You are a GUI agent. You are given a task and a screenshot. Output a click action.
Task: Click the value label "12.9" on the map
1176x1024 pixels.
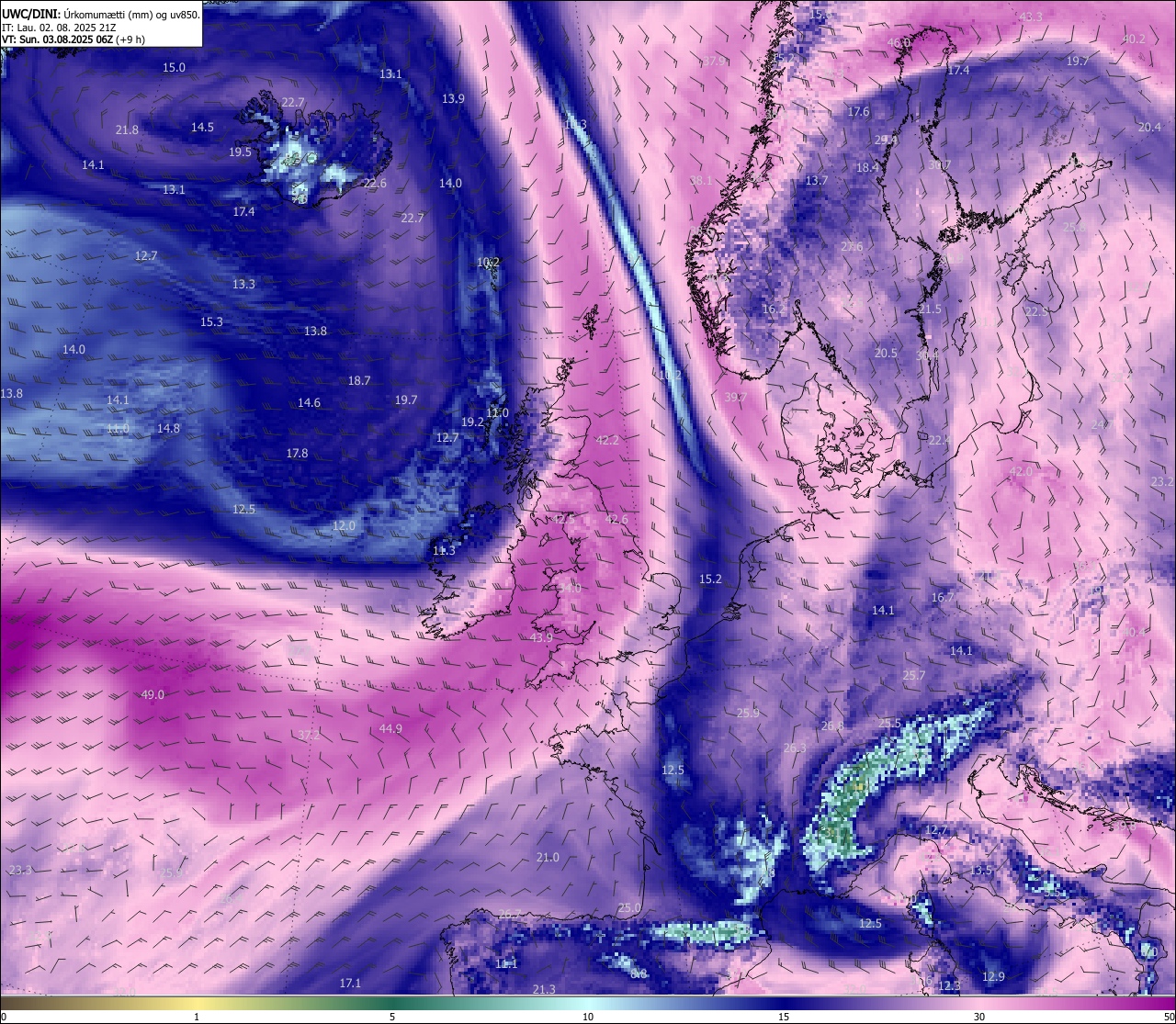993,977
